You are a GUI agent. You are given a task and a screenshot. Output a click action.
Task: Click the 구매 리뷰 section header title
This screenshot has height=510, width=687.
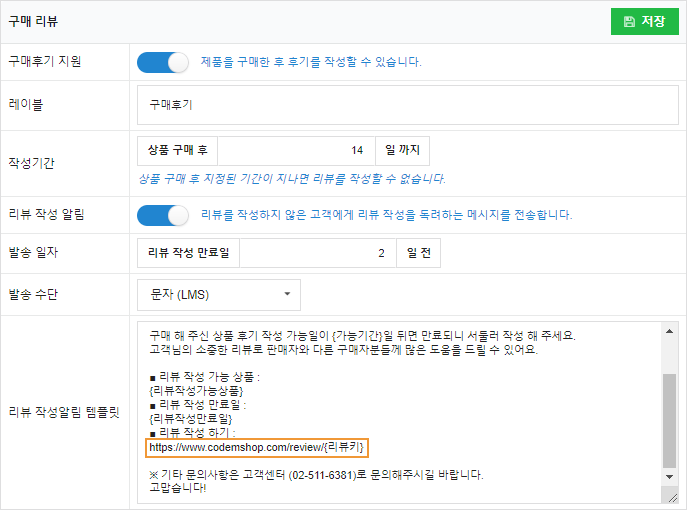click(x=32, y=21)
